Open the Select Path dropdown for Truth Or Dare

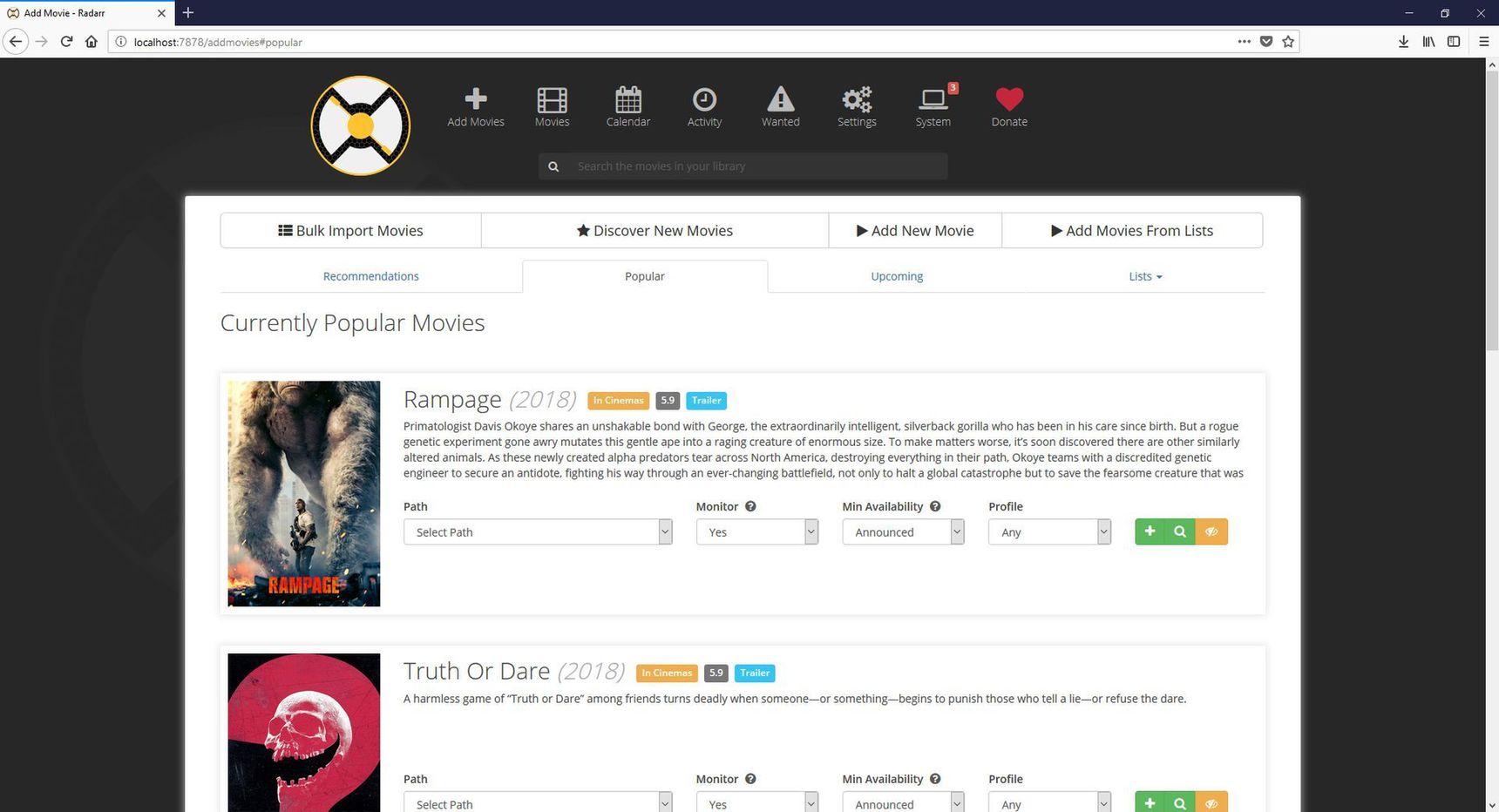tap(538, 802)
